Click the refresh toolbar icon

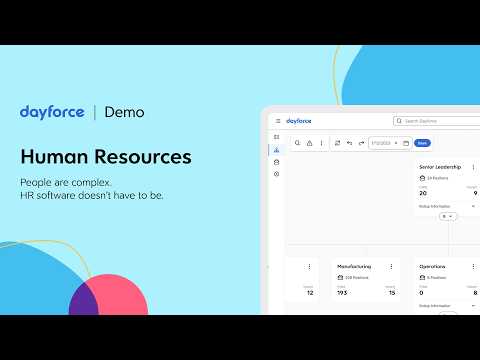pos(337,143)
